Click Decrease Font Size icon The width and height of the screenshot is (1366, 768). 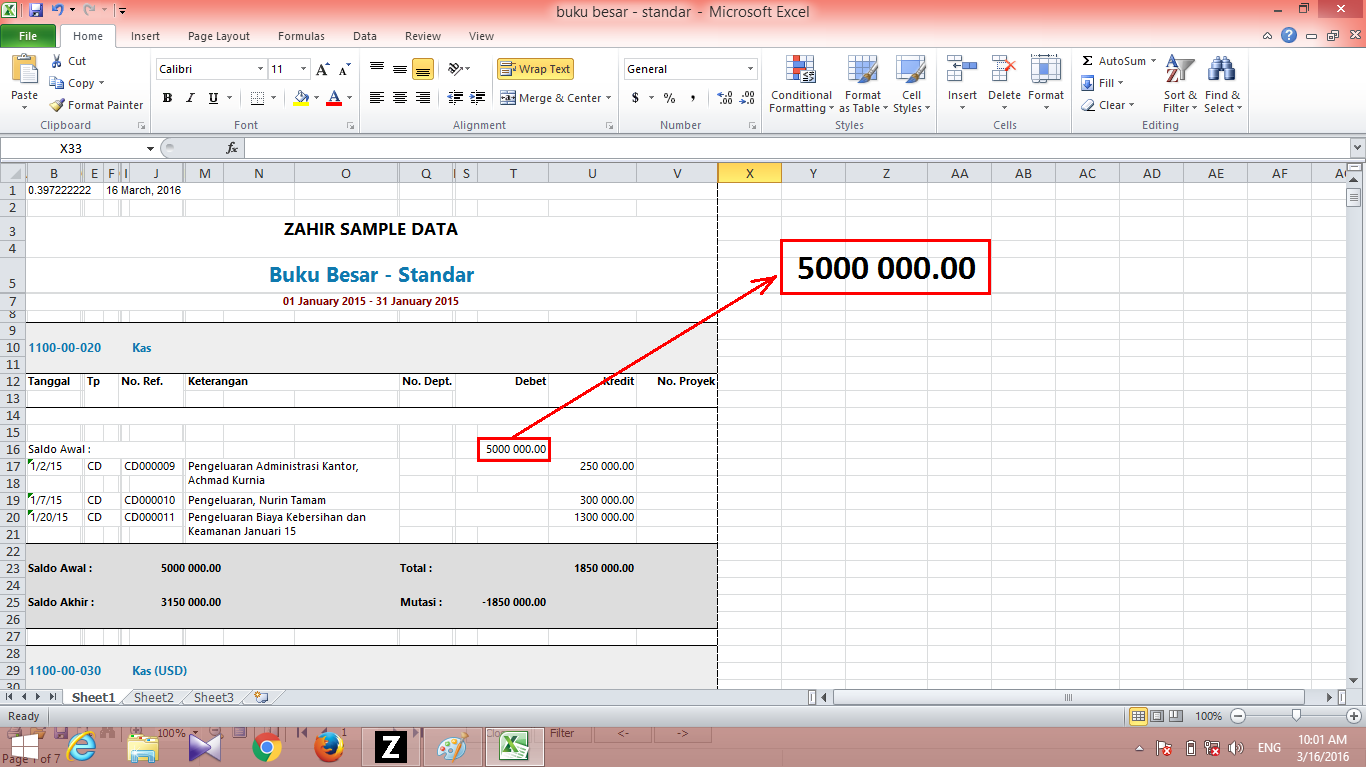click(344, 69)
